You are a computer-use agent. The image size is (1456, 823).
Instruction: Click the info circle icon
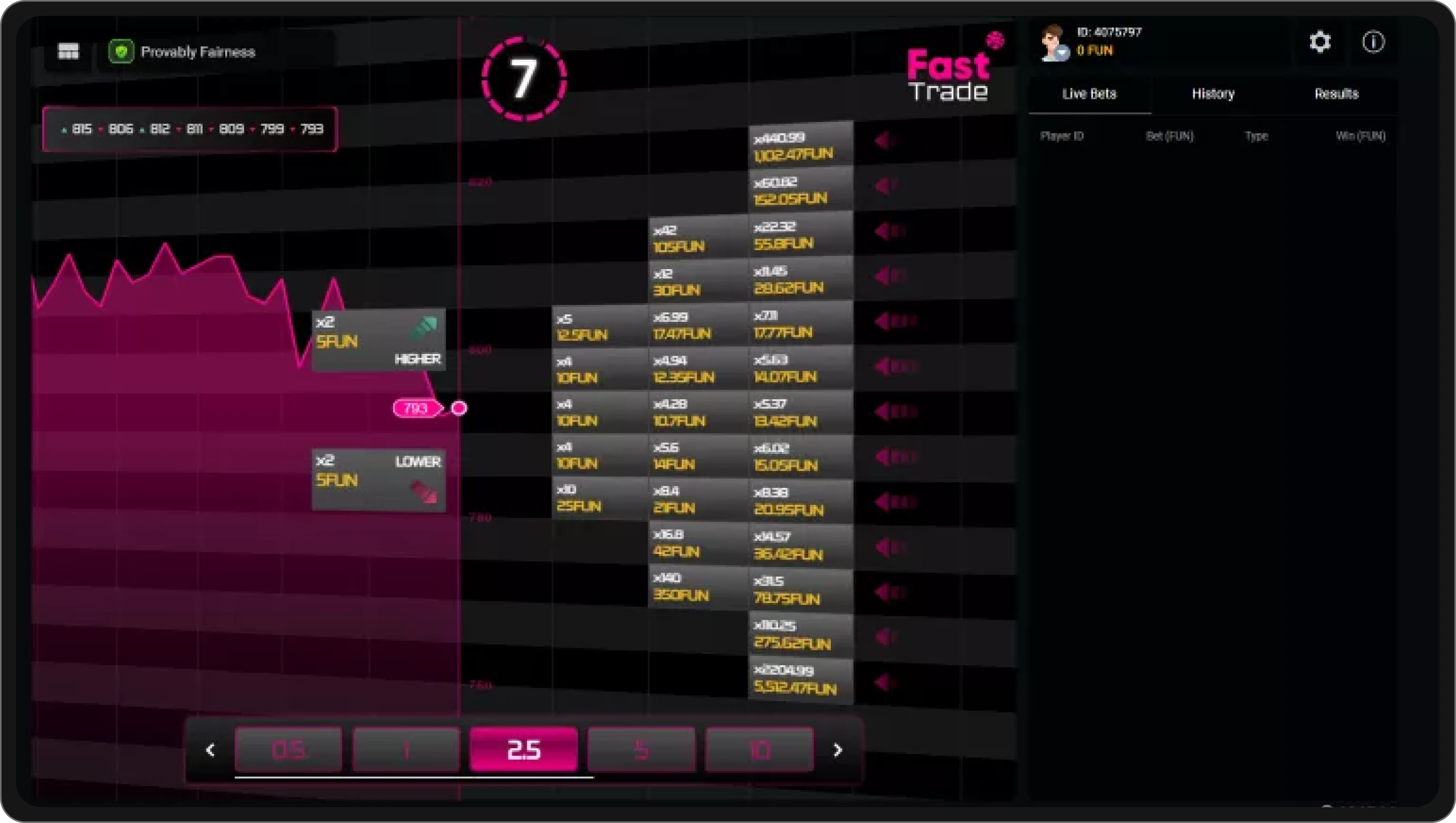(1373, 42)
